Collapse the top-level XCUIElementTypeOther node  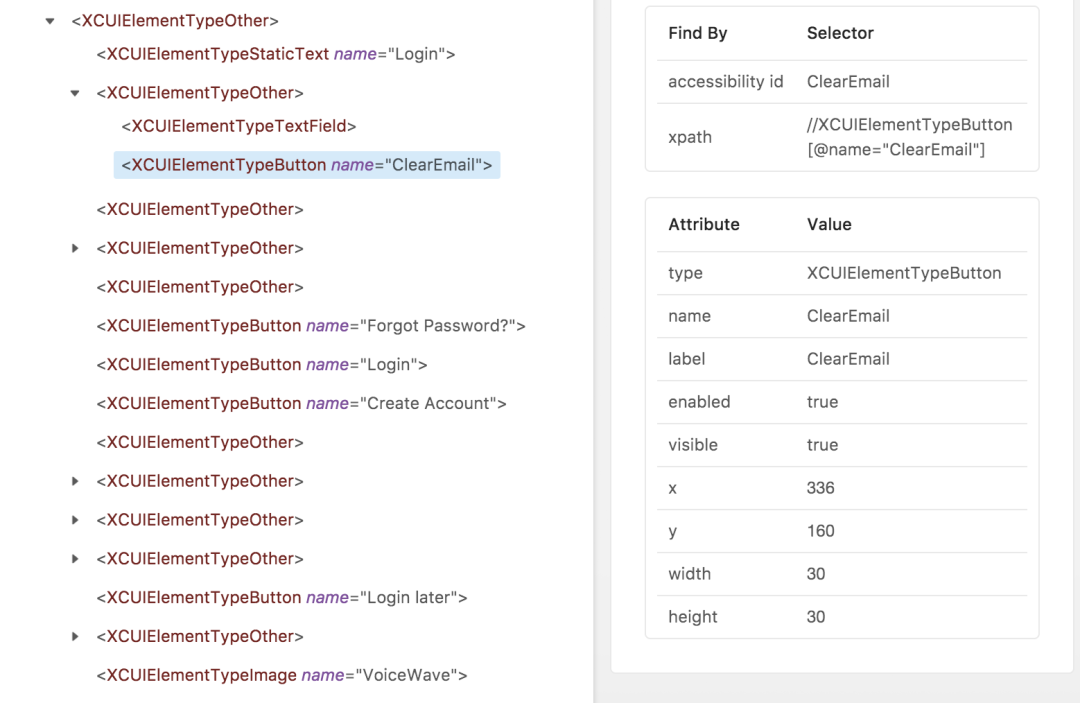[x=50, y=20]
